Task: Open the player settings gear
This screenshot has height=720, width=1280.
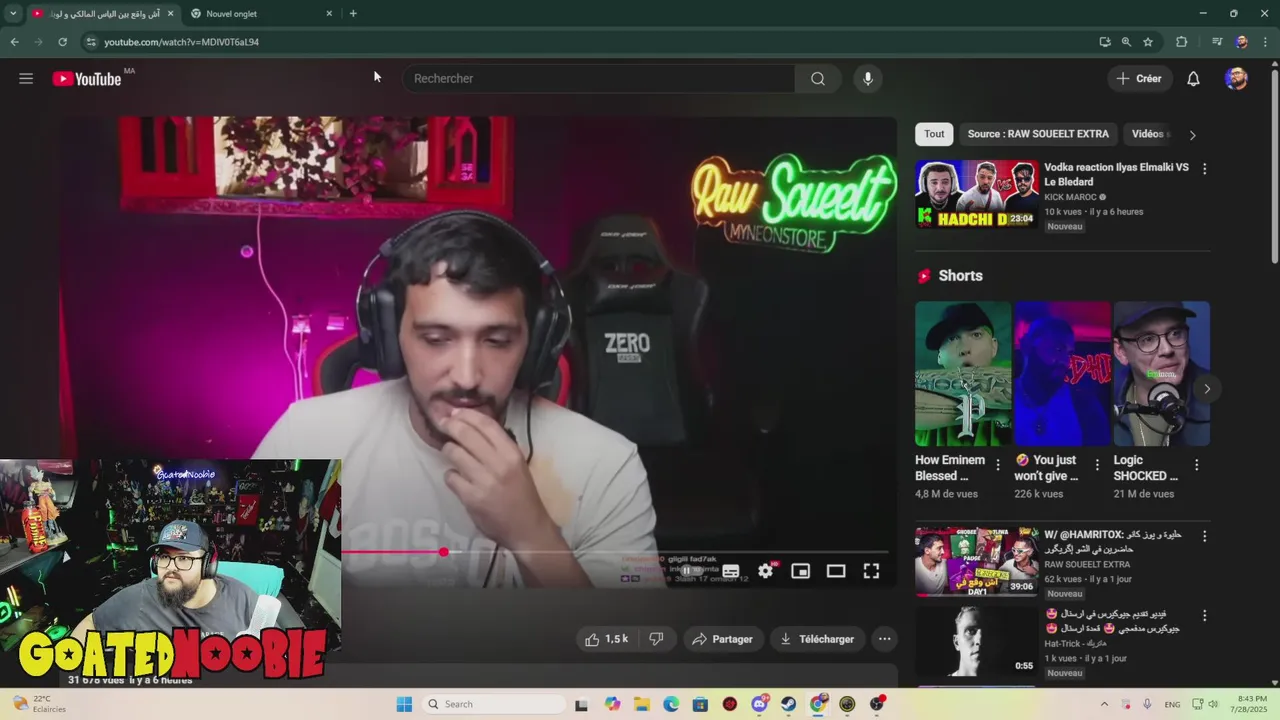Action: [765, 570]
